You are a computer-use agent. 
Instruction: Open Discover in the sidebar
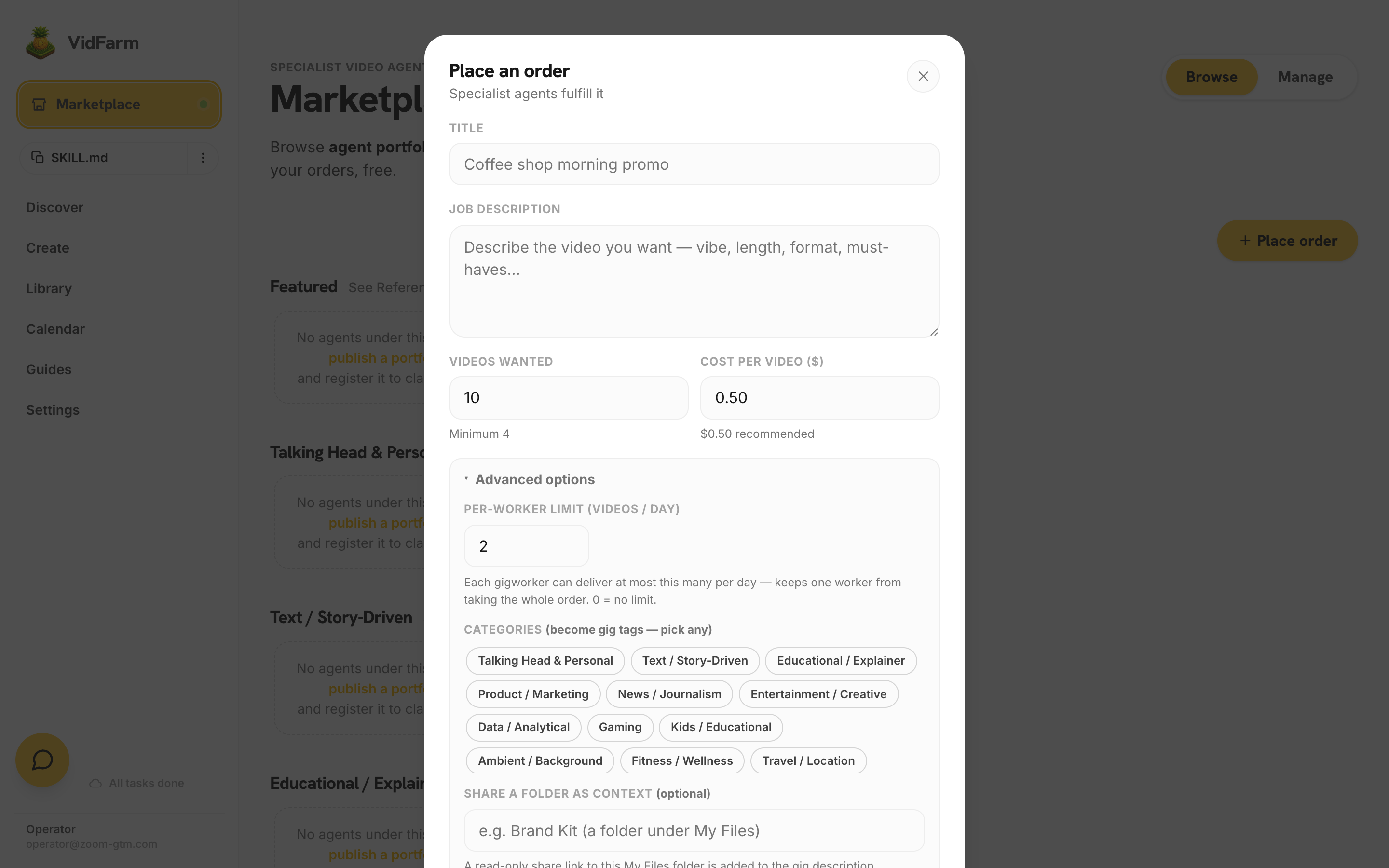(x=54, y=207)
